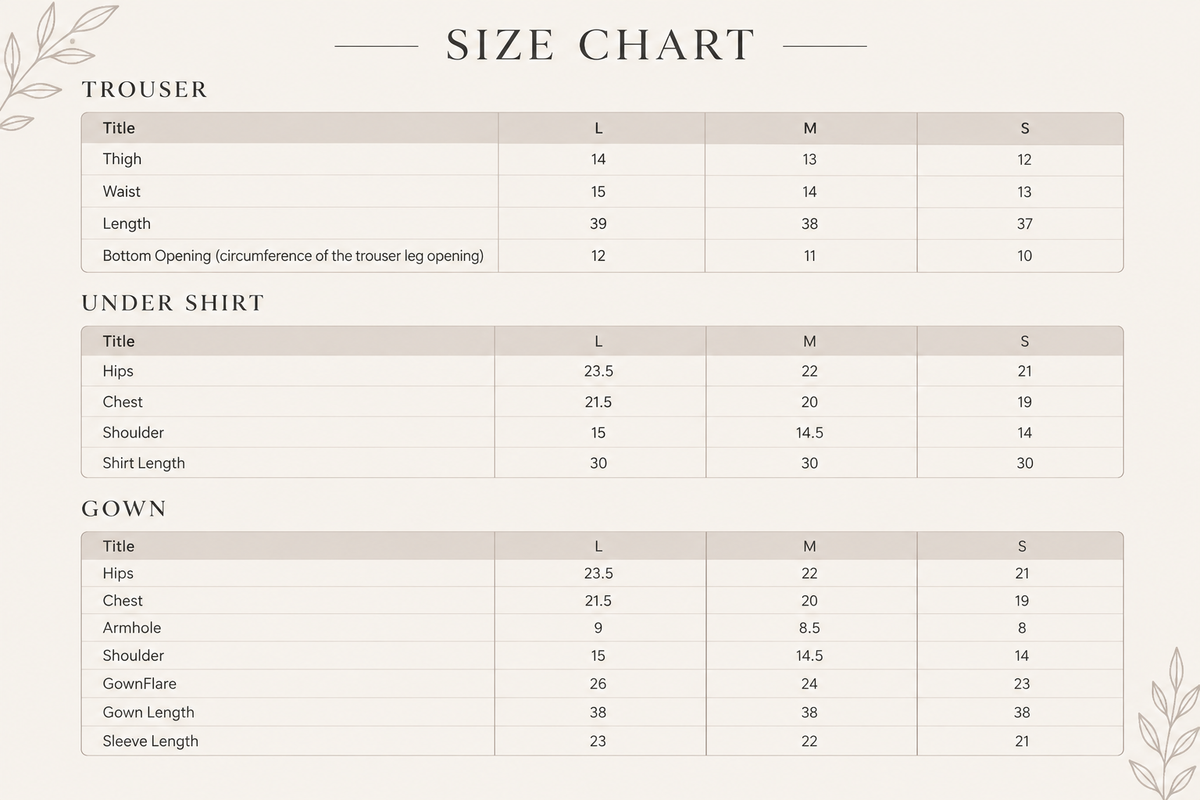Select the Armhole row label in the Gown table

[x=132, y=628]
